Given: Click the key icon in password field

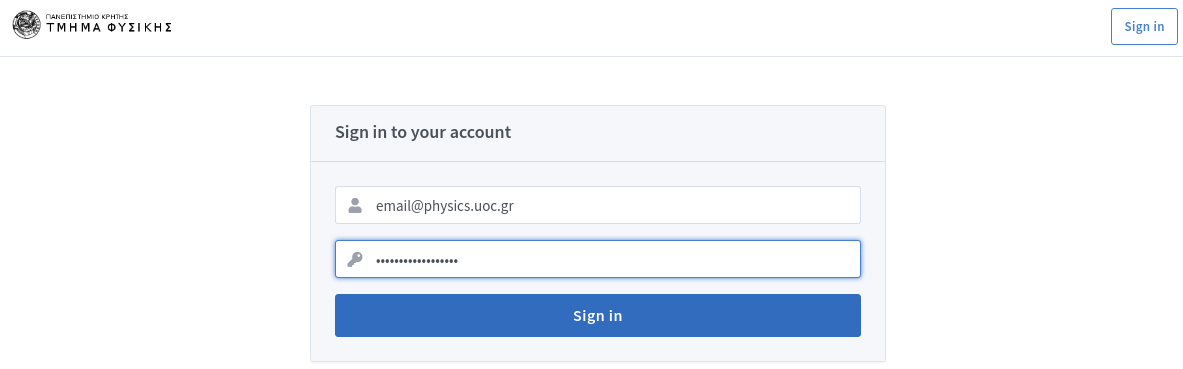Looking at the screenshot, I should point(355,260).
